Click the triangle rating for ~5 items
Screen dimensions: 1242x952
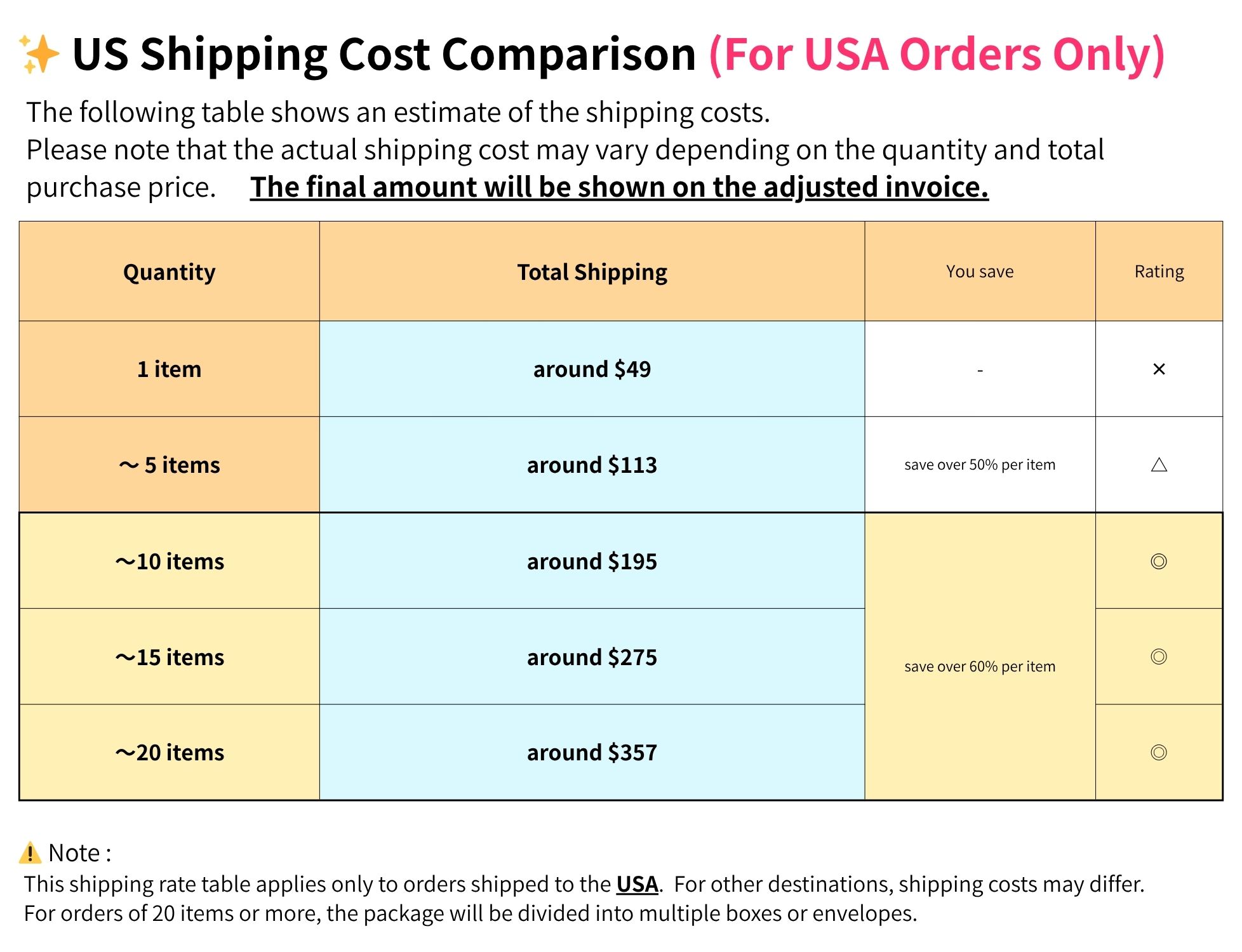click(1159, 465)
